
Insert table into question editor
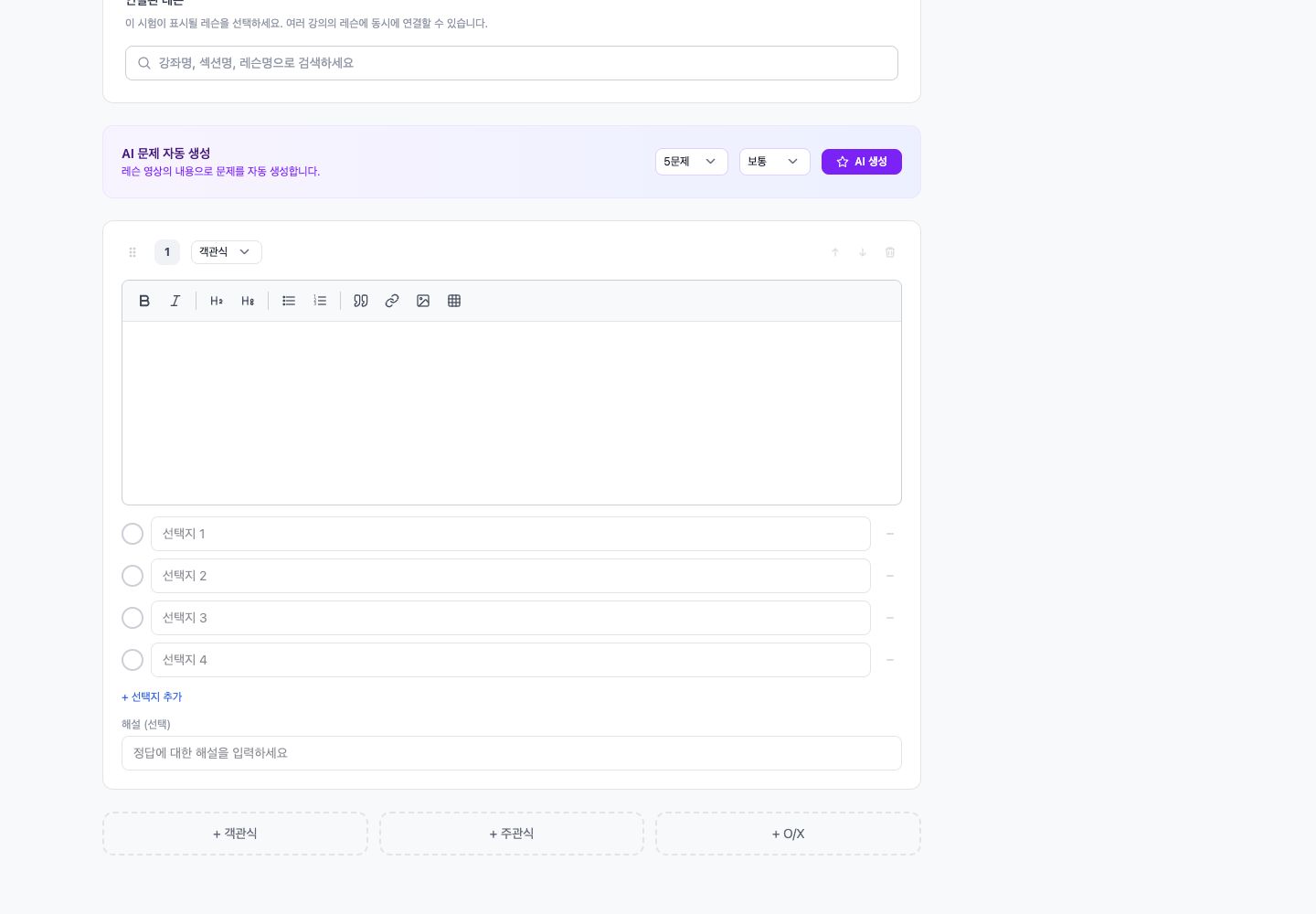pos(454,301)
